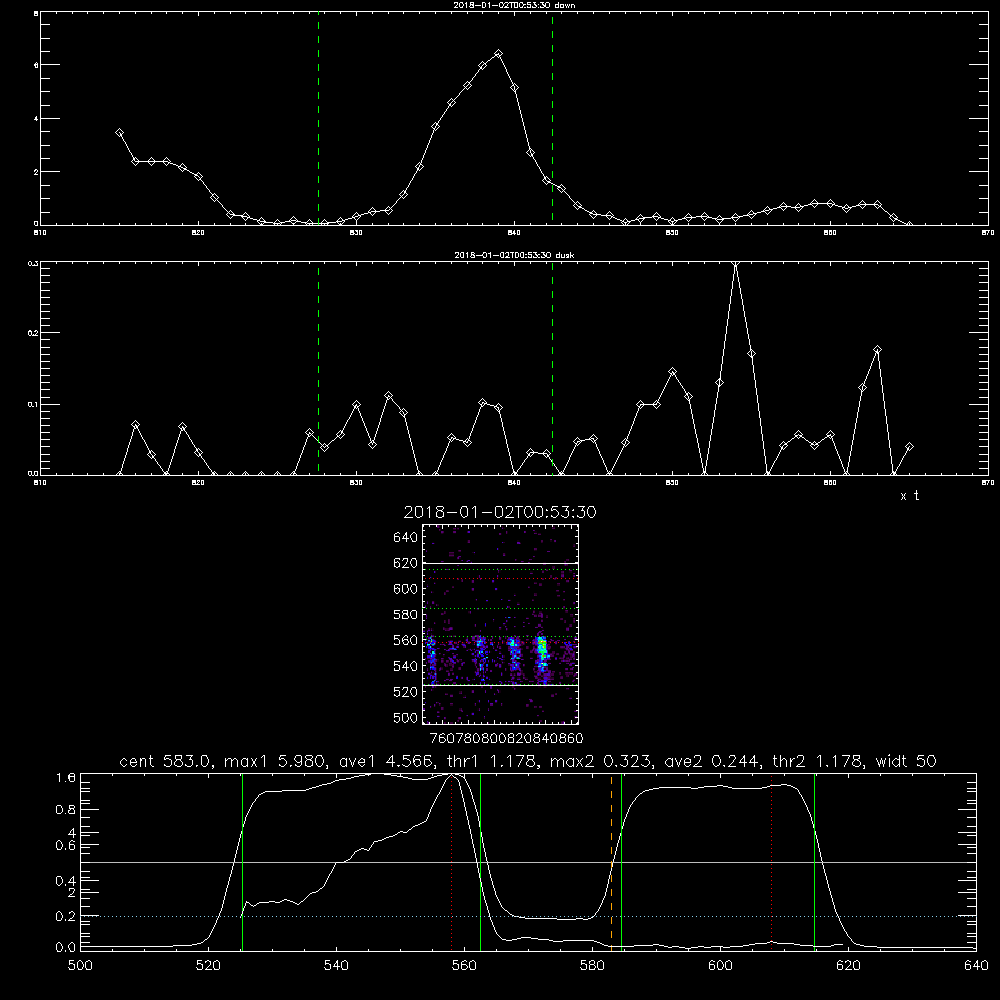Click the left green dashed line in the dawn plot
The height and width of the screenshot is (1000, 1000).
(318, 118)
